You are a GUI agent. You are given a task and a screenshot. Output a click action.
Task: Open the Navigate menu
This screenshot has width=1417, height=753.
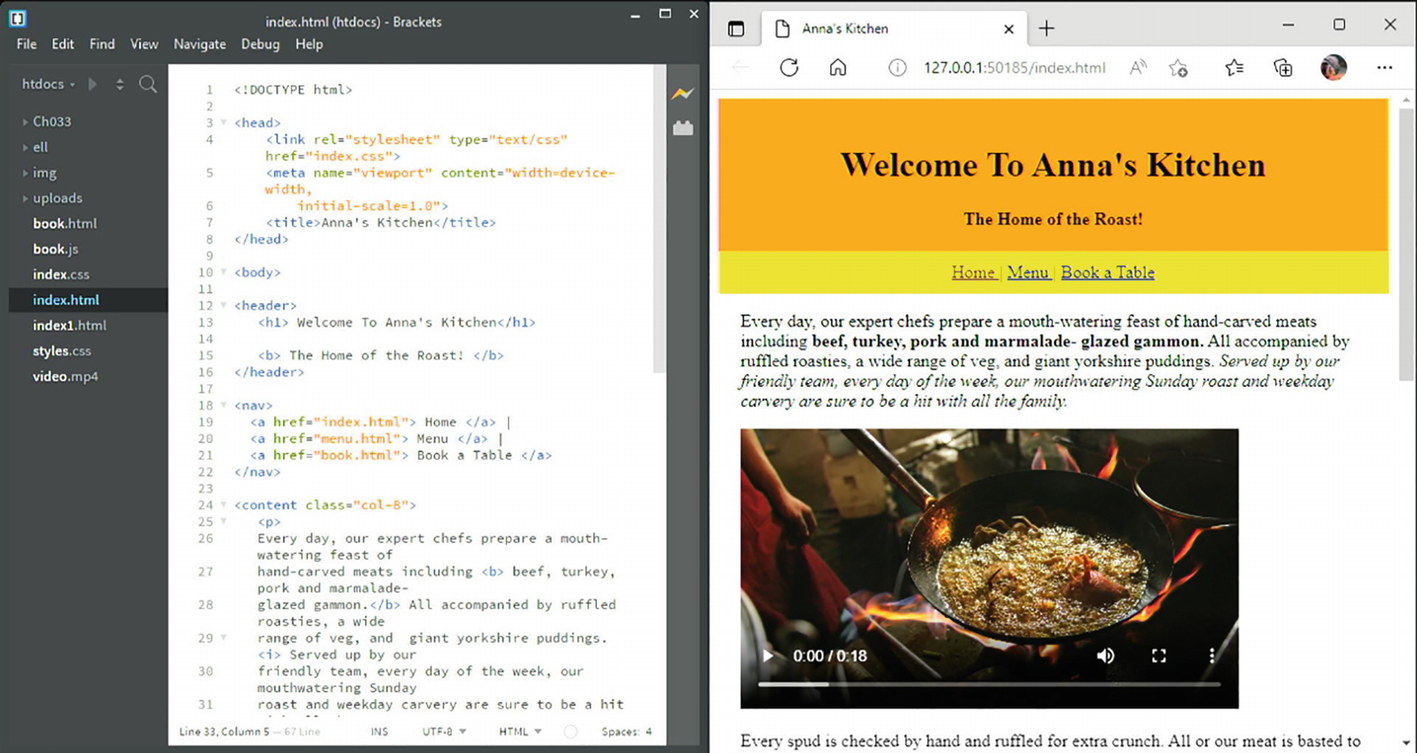click(199, 44)
